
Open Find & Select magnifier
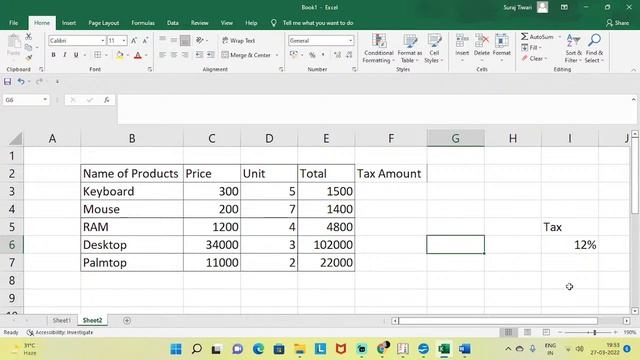594,48
